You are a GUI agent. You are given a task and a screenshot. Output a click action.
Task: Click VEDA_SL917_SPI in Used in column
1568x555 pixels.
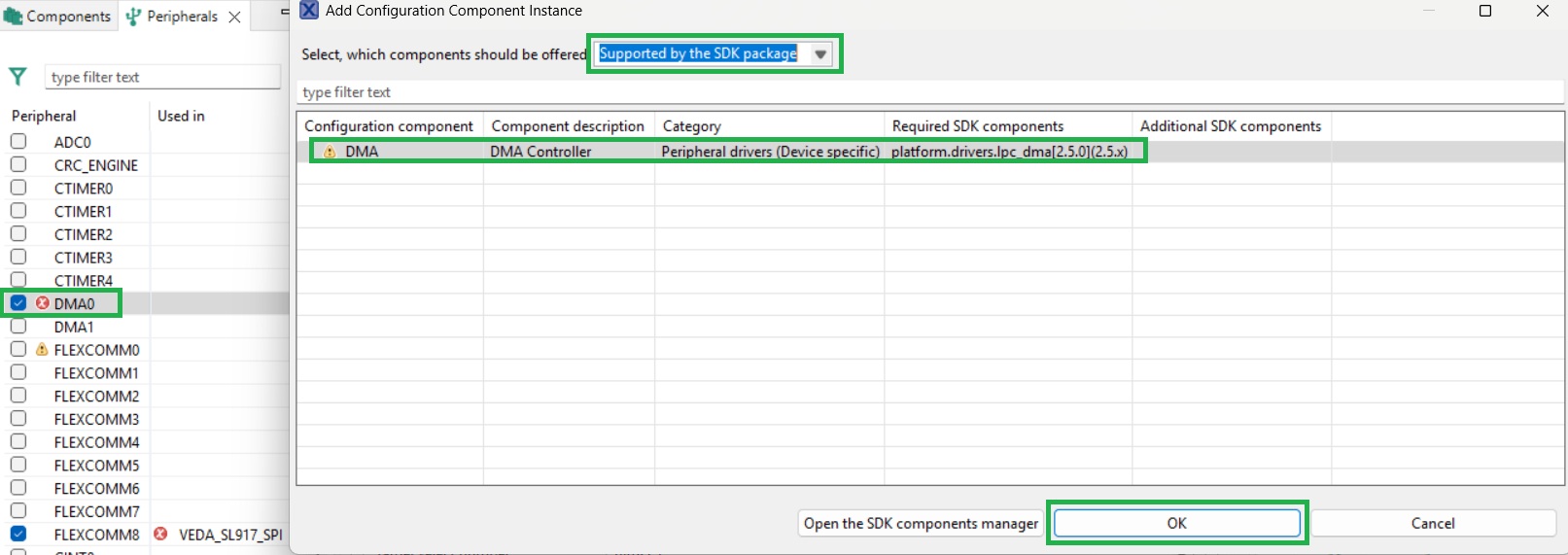[x=230, y=535]
